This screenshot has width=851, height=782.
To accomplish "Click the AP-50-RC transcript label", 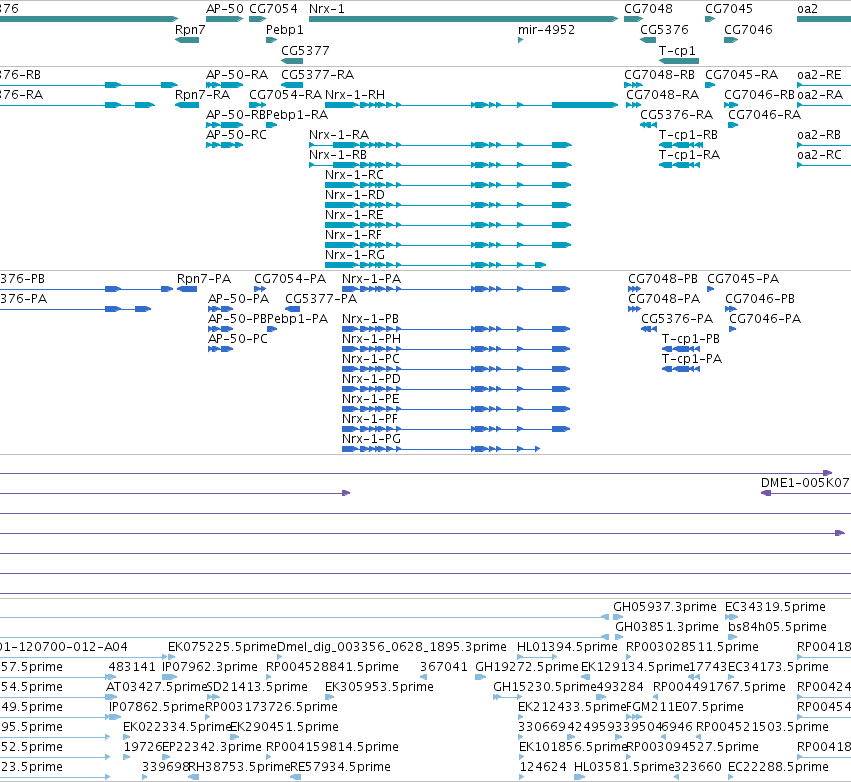I will click(237, 135).
